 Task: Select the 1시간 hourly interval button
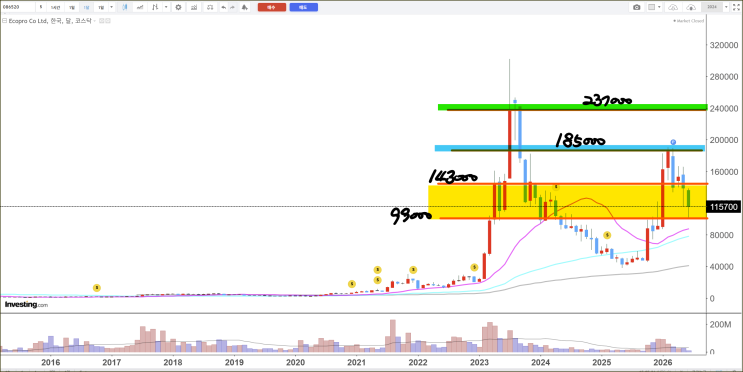55,7
